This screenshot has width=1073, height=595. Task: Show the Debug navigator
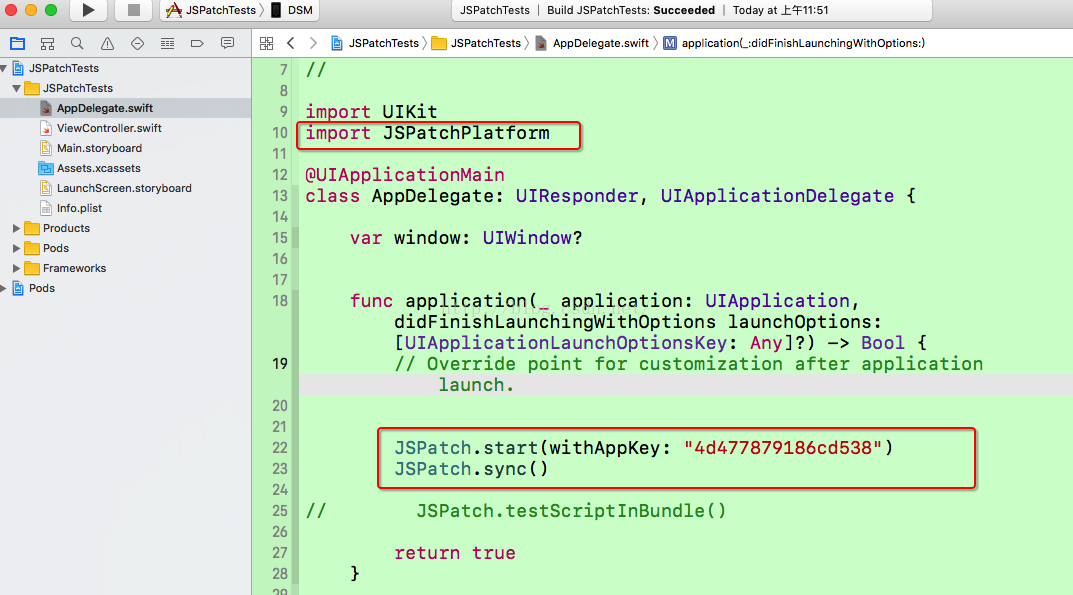168,44
